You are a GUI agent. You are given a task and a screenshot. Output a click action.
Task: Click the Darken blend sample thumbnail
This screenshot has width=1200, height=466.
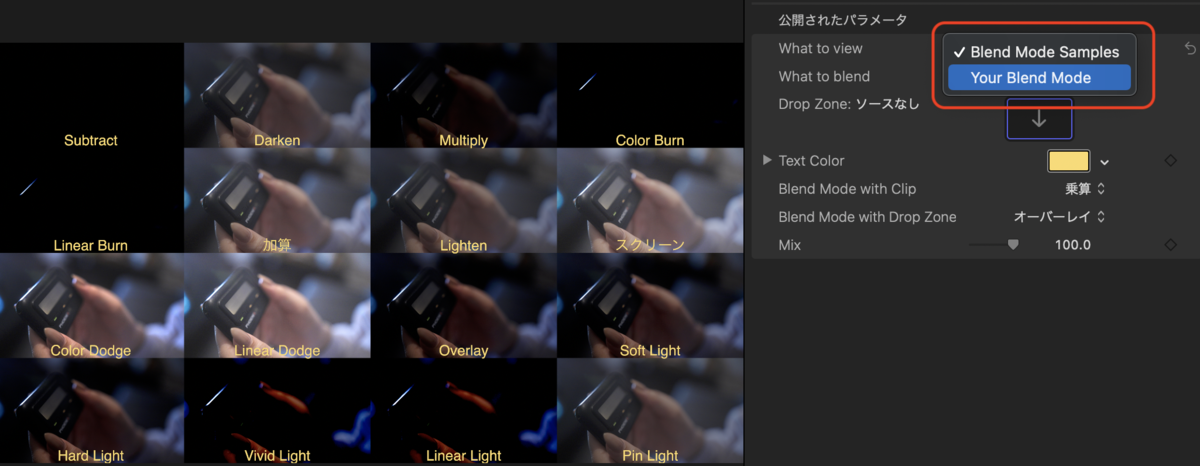click(x=277, y=96)
